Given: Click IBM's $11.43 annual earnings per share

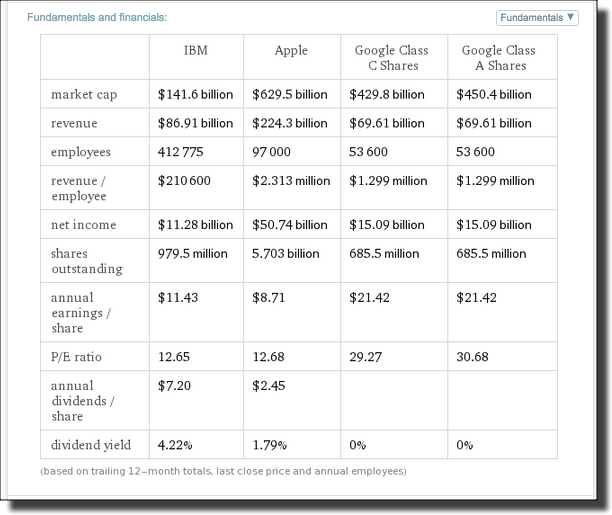Looking at the screenshot, I should (178, 298).
